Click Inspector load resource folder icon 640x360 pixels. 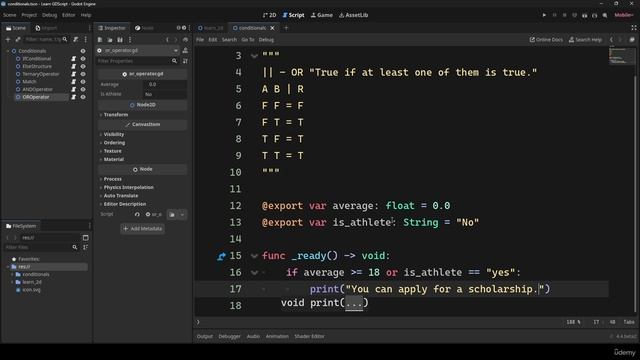click(110, 40)
